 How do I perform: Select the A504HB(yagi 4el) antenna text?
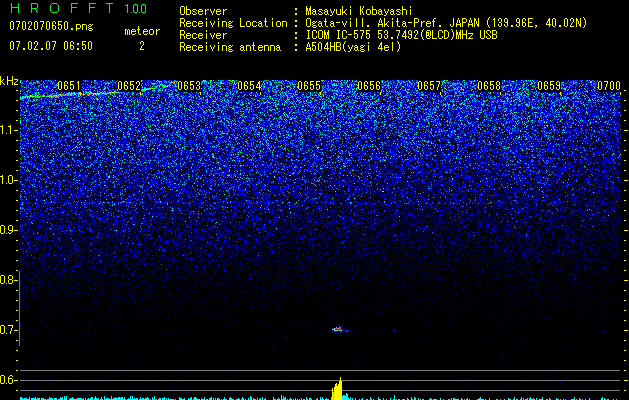coord(353,47)
